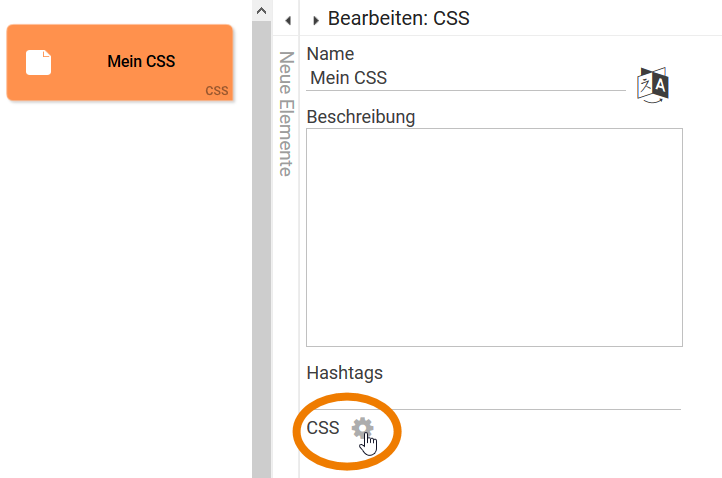722x478 pixels.
Task: Collapse the panel with the left arrow
Action: tap(288, 19)
